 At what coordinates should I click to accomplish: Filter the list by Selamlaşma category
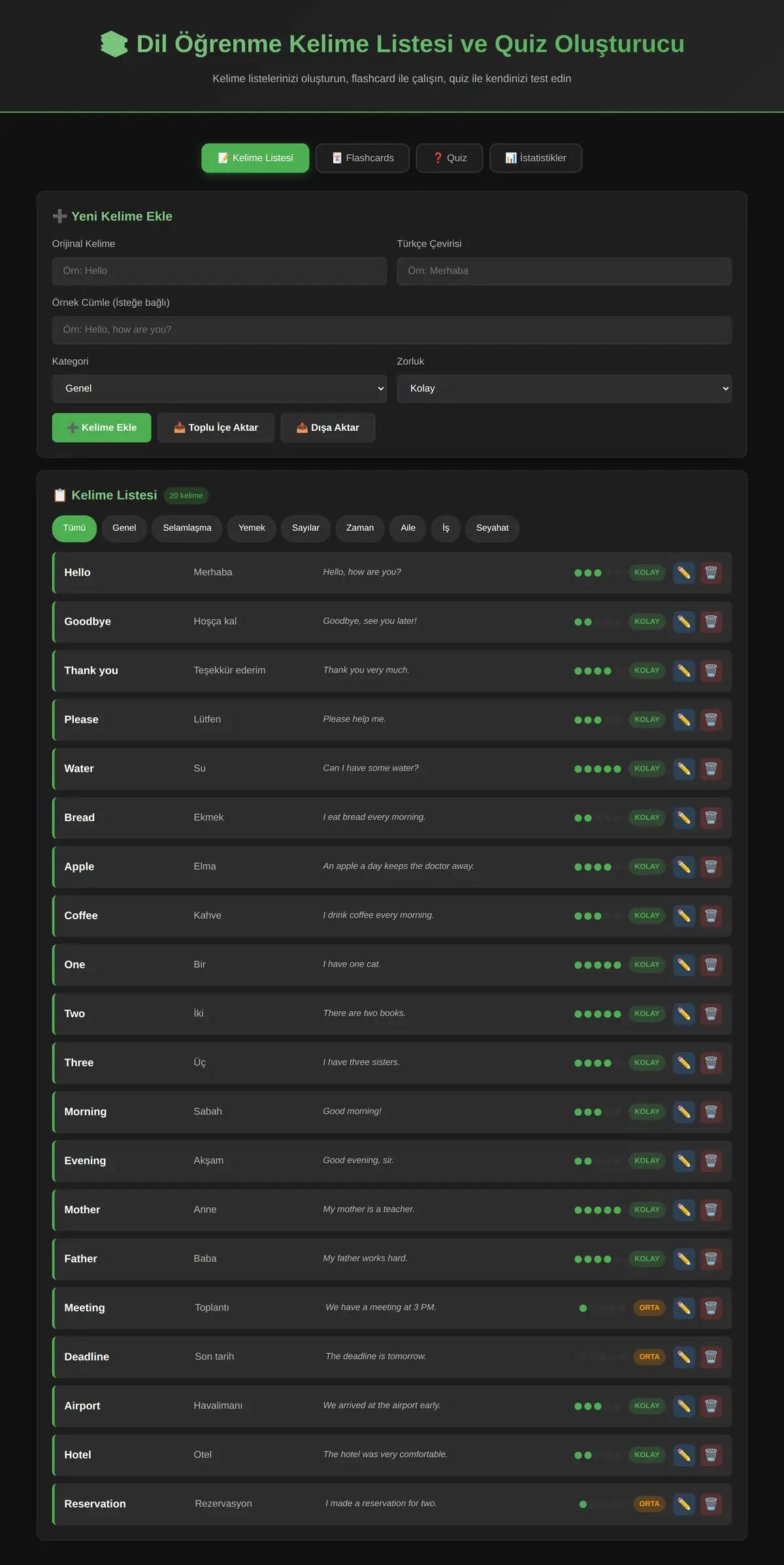click(187, 528)
